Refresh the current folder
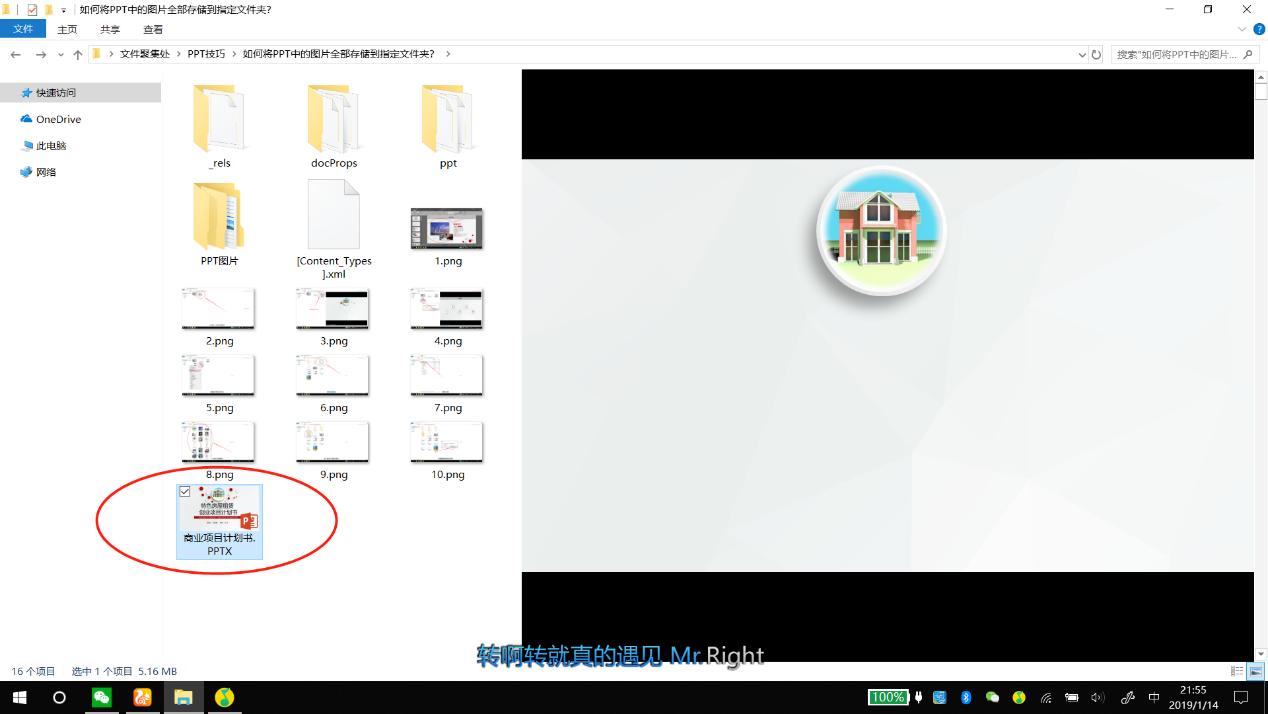This screenshot has width=1268, height=714. 1096,54
